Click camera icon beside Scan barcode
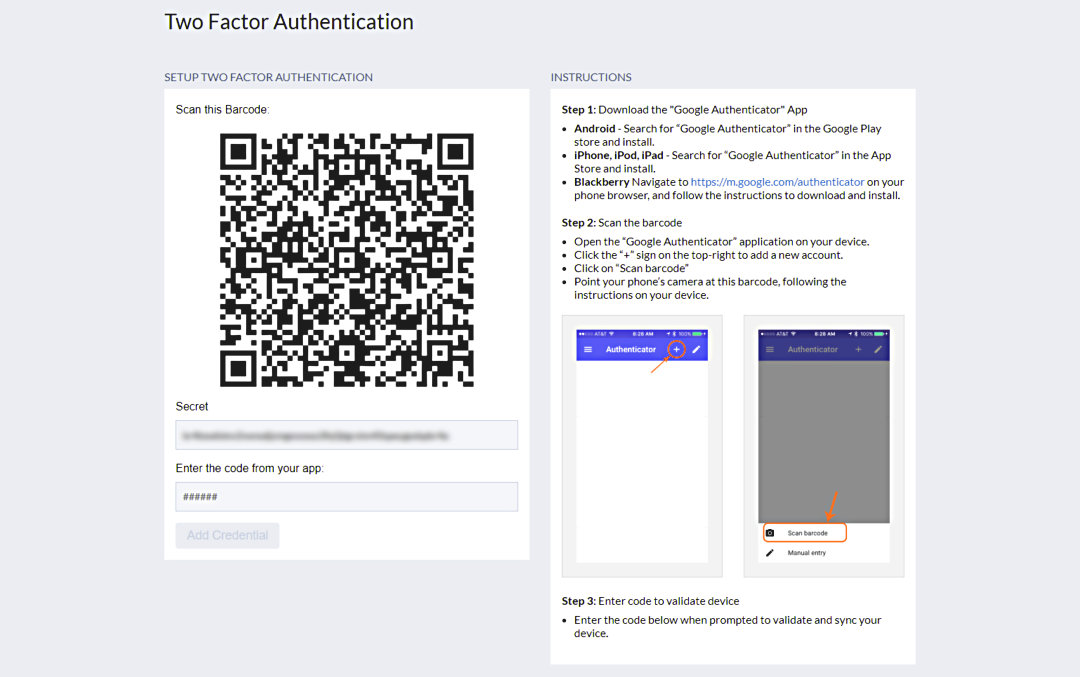Screen dimensions: 1080x677 pos(770,533)
